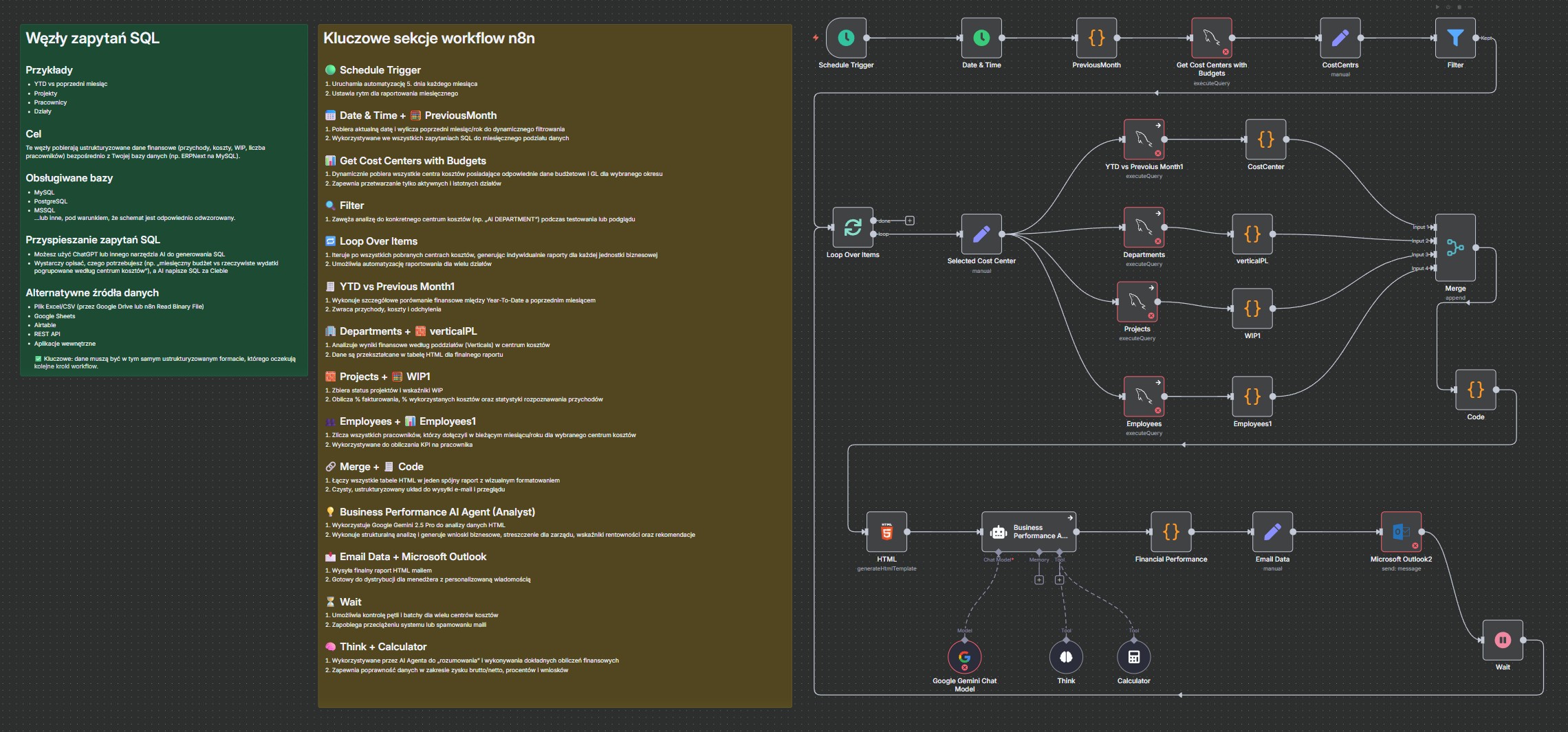This screenshot has width=1568, height=732.
Task: Select the HTML template node
Action: click(x=886, y=532)
